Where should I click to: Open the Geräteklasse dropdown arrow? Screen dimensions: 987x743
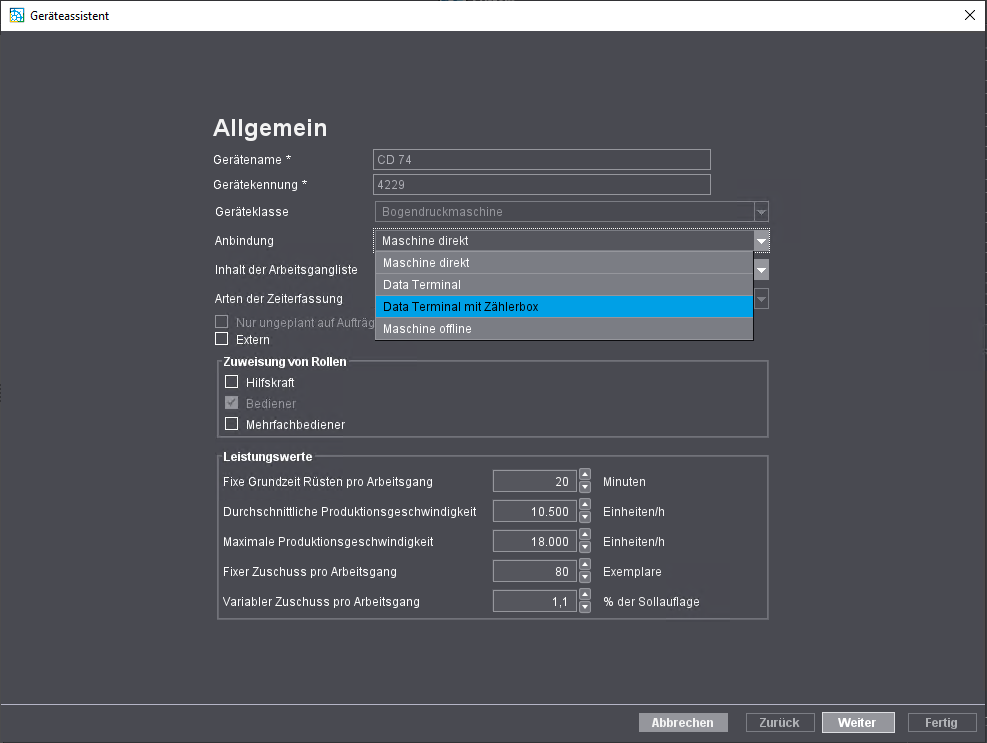click(x=761, y=212)
